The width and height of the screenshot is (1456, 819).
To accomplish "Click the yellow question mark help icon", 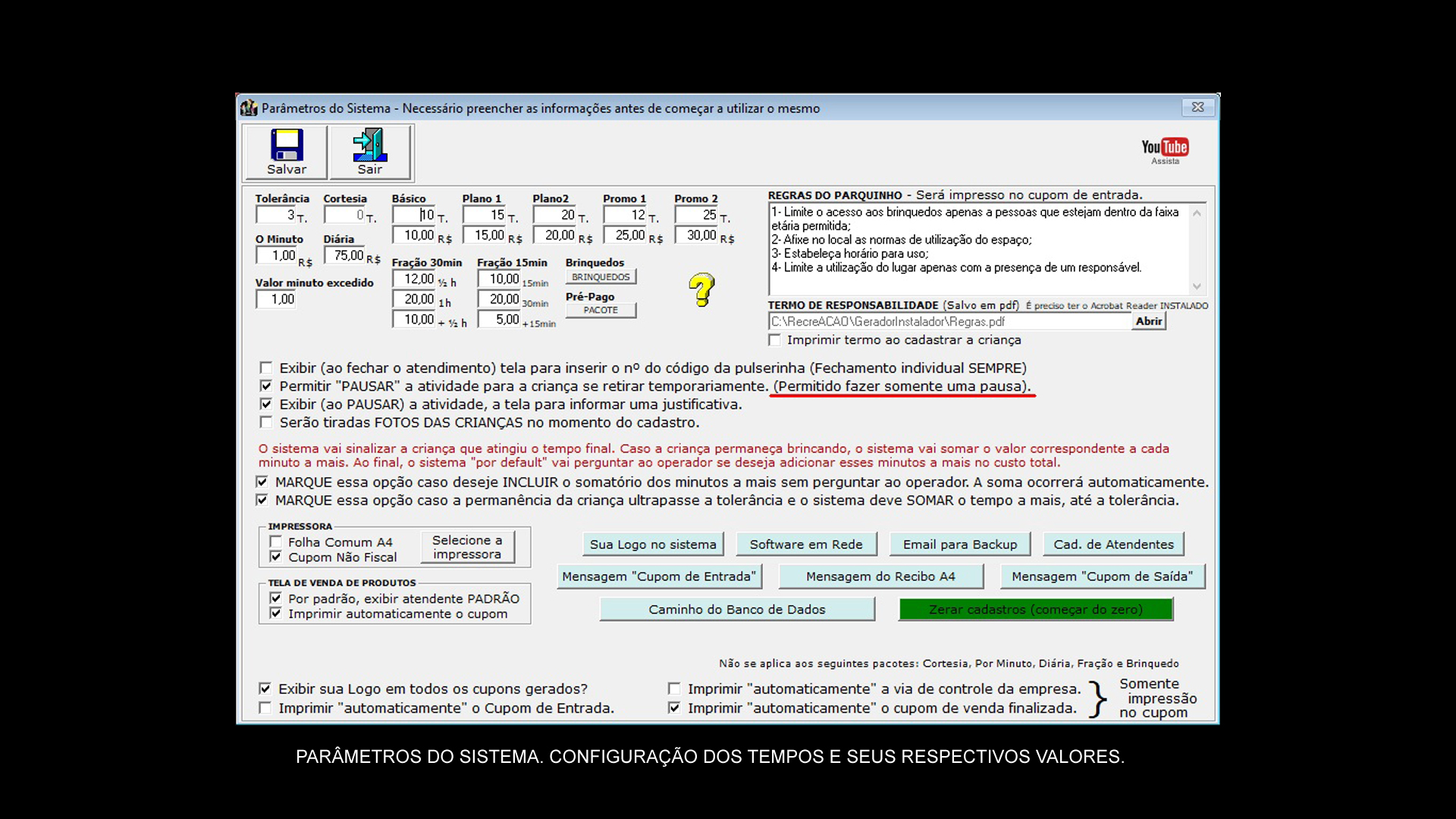I will pos(701,290).
